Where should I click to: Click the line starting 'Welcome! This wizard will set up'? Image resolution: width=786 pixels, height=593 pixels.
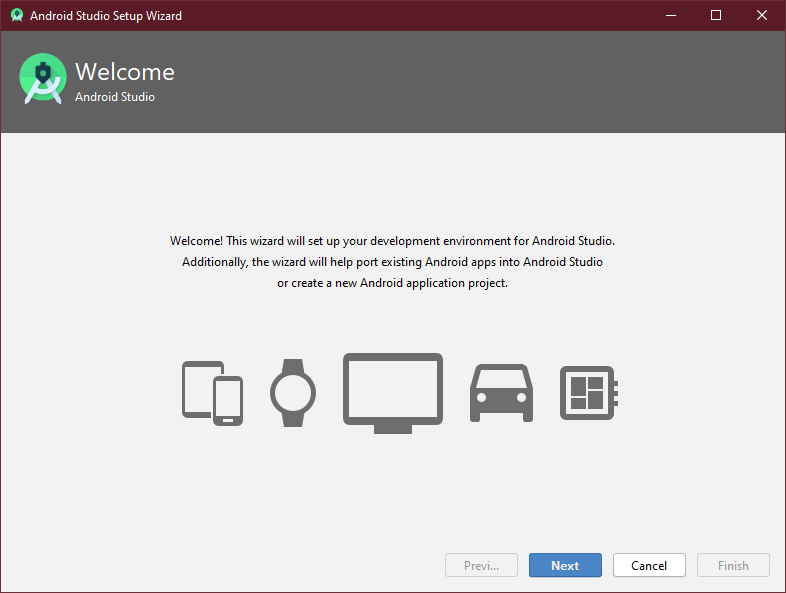pyautogui.click(x=392, y=241)
